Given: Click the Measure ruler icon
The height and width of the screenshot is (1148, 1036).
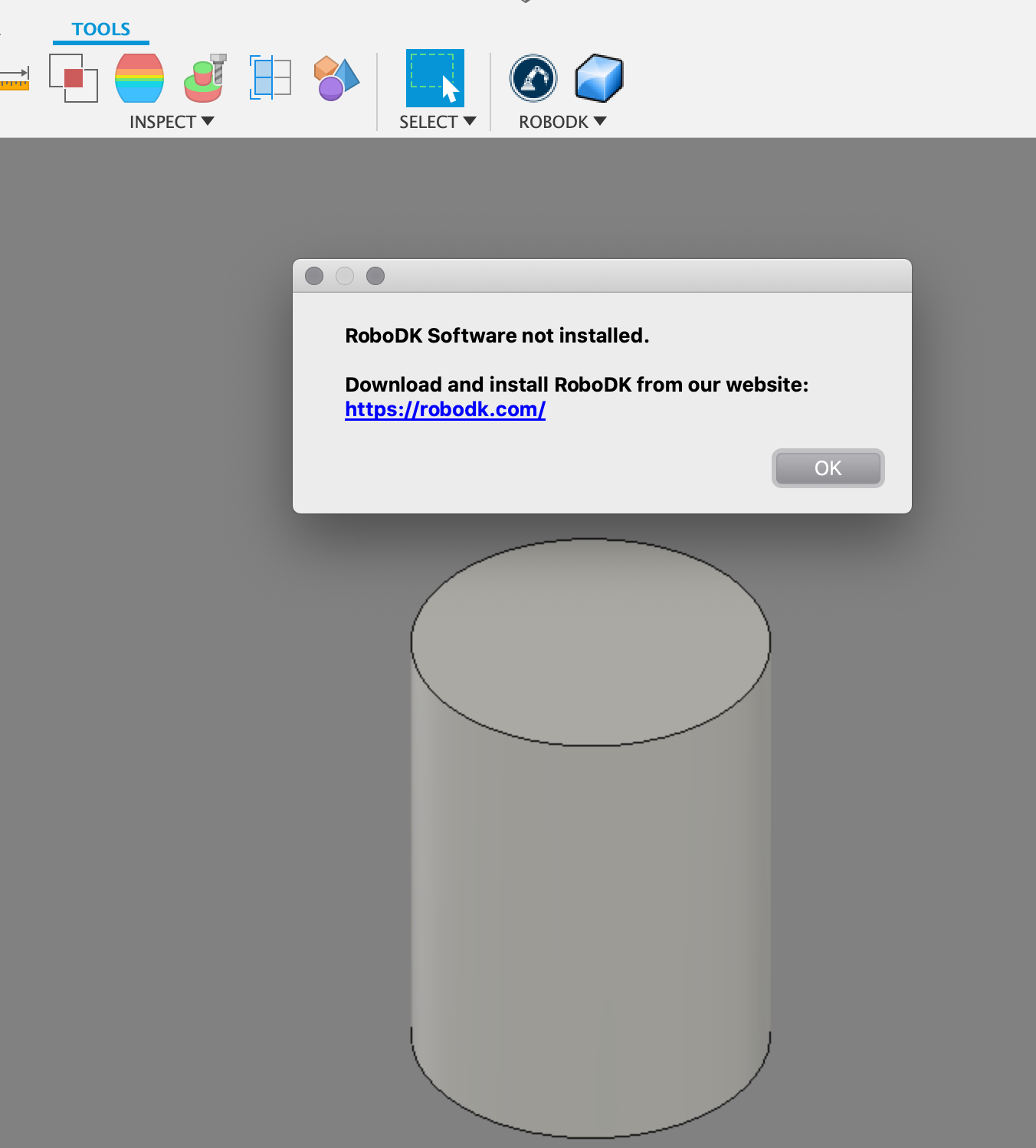Looking at the screenshot, I should (x=15, y=78).
